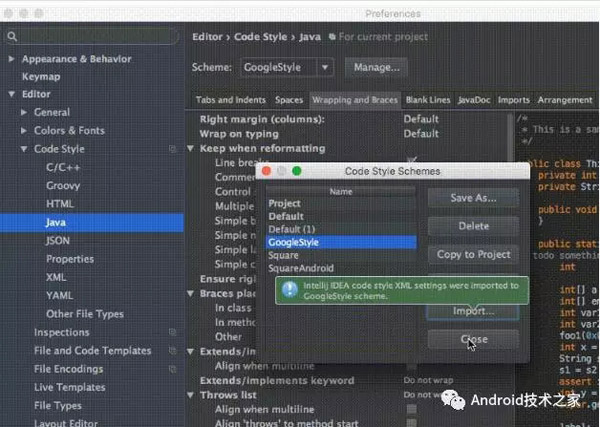Toggle 'Align throws to method start' checkbox
Screen dimensions: 600x427
pos(412,423)
